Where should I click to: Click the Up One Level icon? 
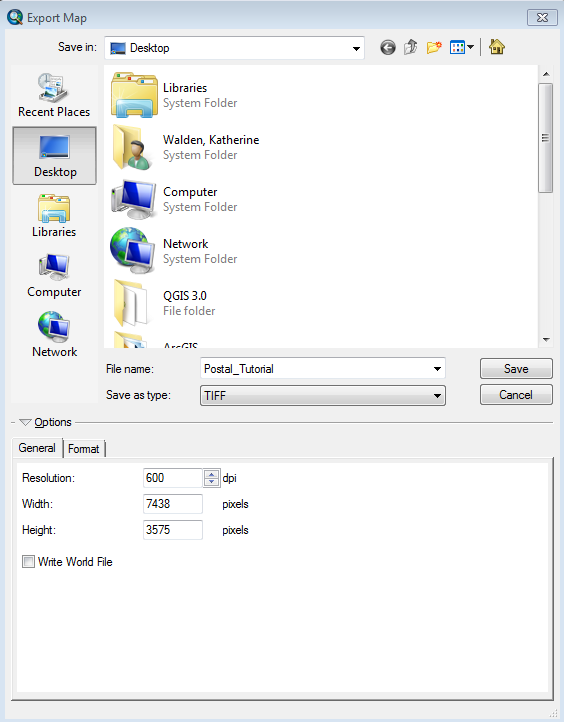pyautogui.click(x=411, y=47)
